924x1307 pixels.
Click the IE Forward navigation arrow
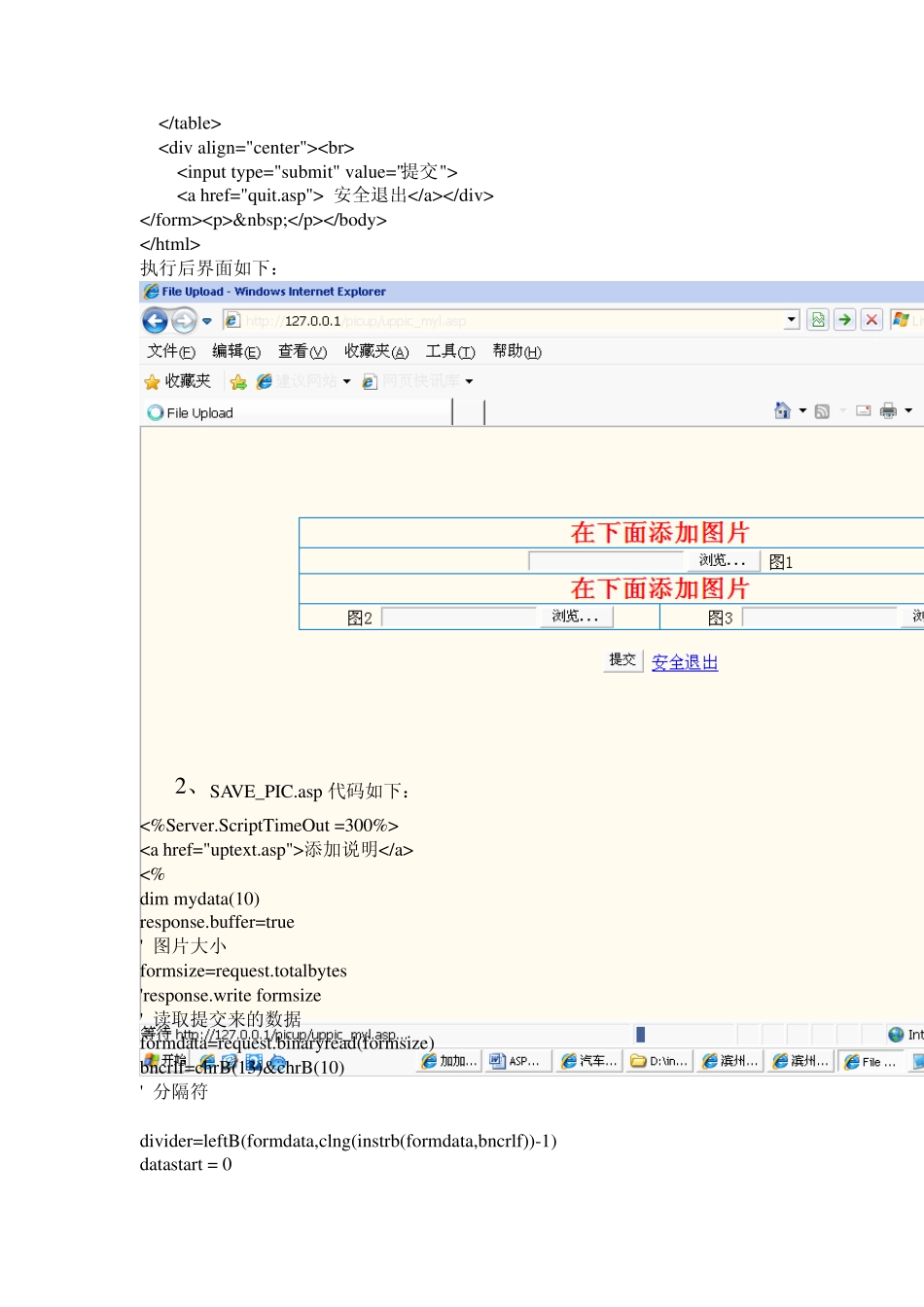pyautogui.click(x=184, y=320)
